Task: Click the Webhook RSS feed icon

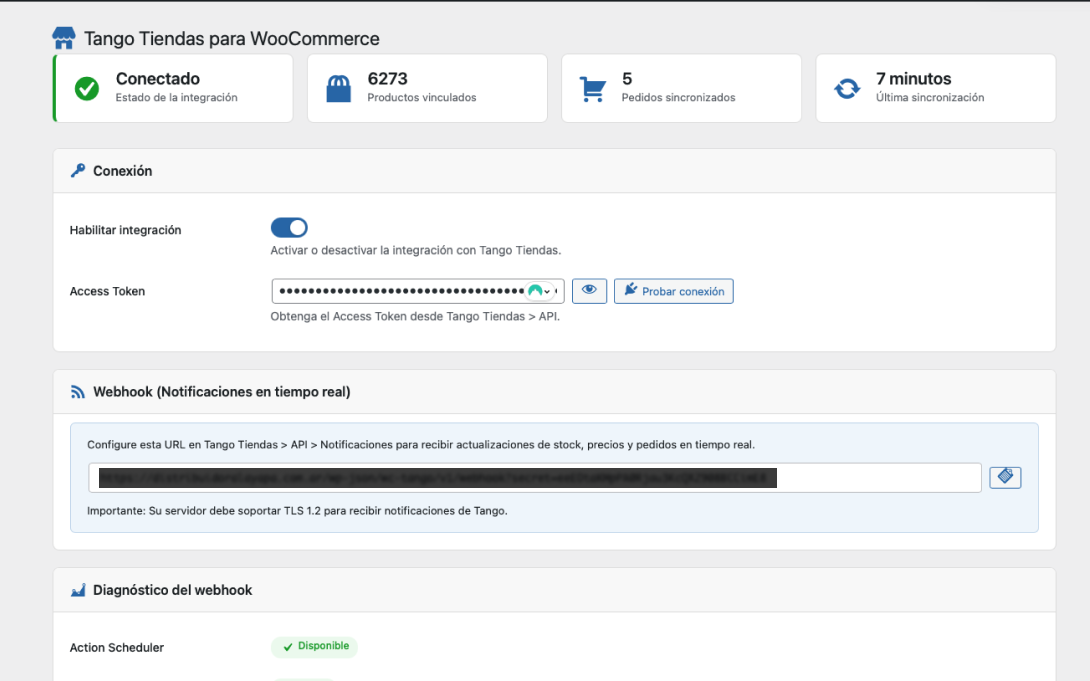Action: tap(78, 392)
